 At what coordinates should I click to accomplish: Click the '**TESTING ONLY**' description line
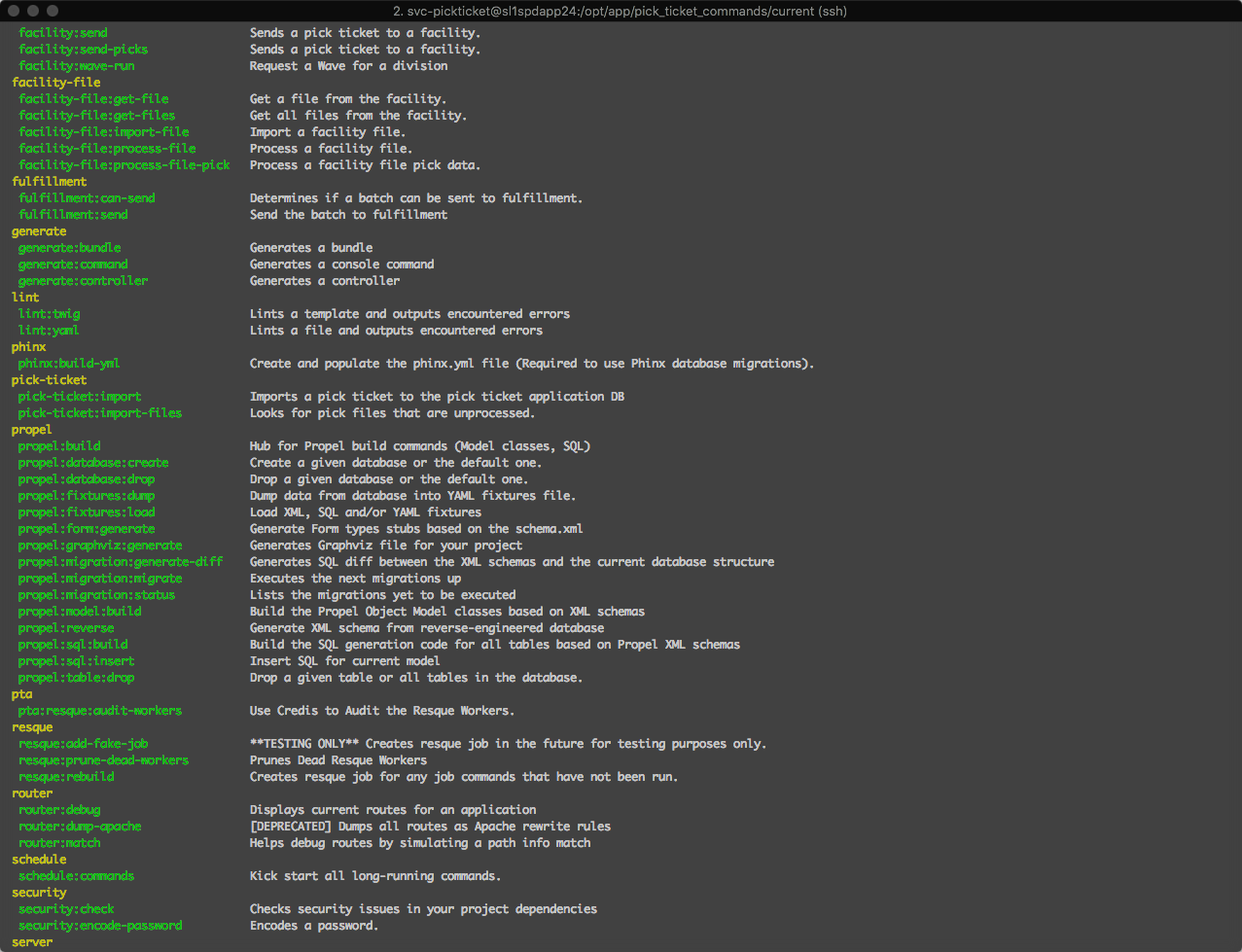click(x=508, y=744)
